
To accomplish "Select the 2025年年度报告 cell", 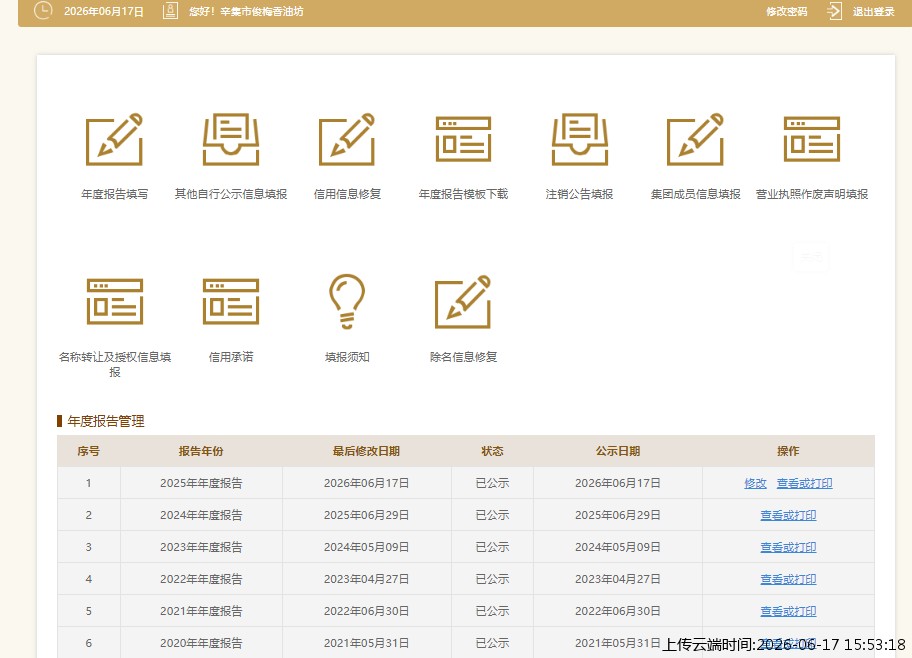I will pos(201,483).
